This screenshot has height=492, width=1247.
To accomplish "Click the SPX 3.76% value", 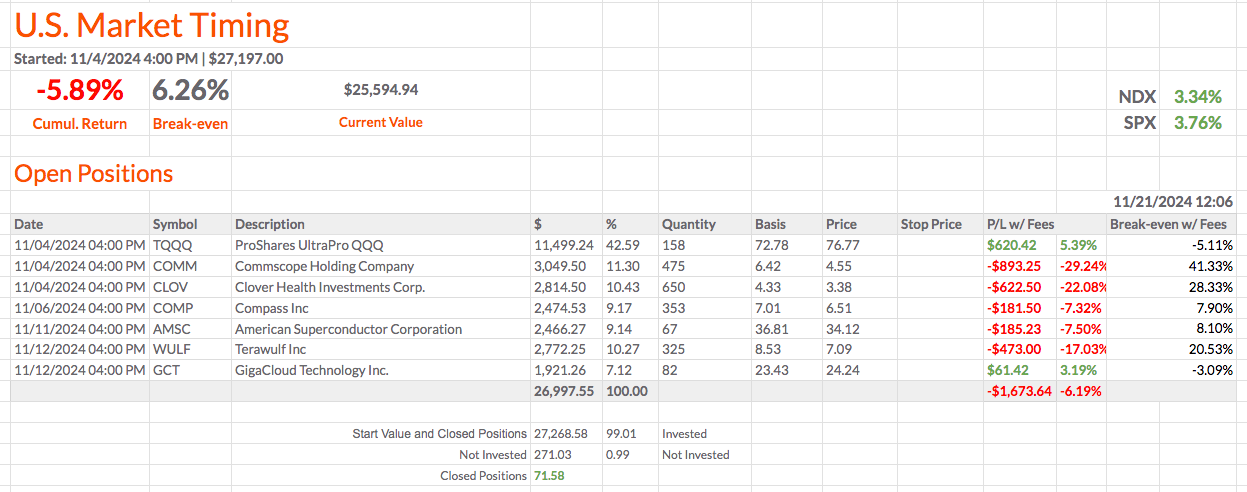I will tap(1198, 123).
